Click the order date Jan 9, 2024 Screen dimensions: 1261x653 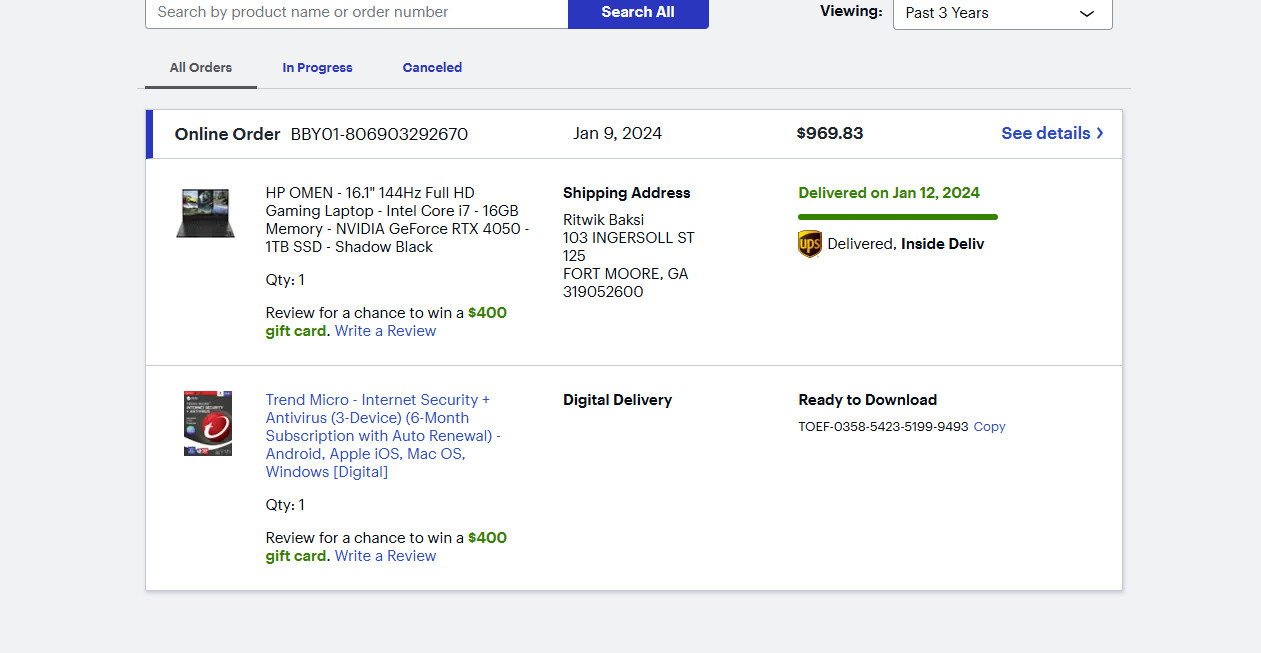pos(617,133)
